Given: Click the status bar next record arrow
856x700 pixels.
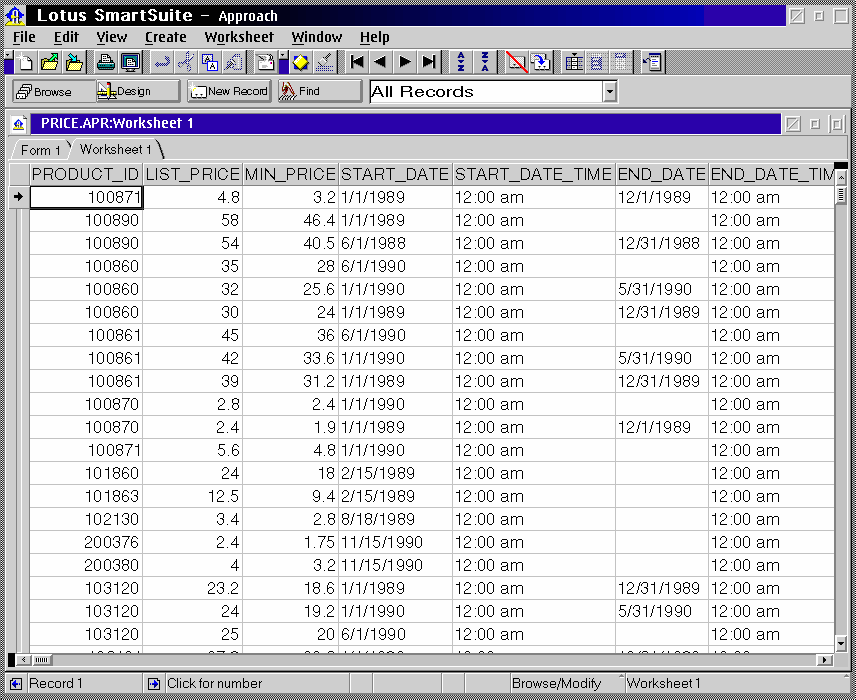Looking at the screenshot, I should point(154,684).
